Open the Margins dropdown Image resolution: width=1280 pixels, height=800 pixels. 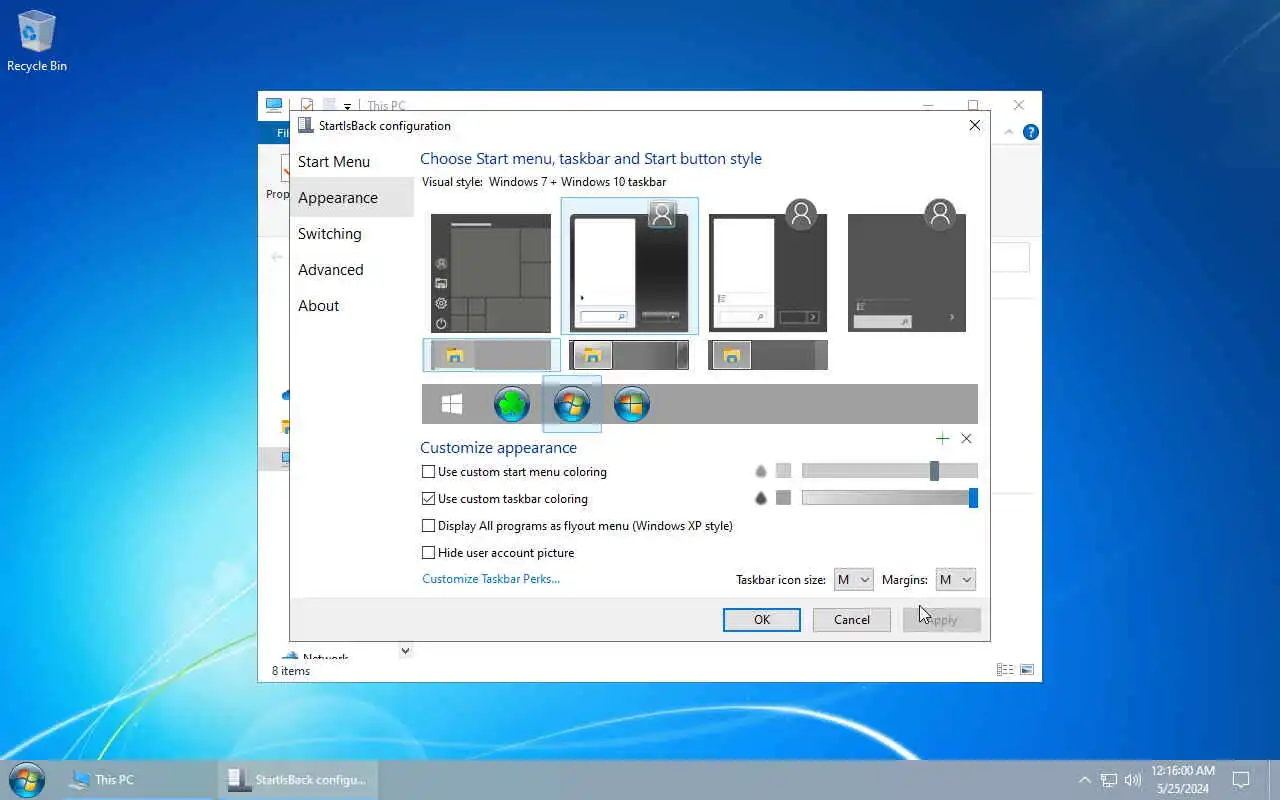coord(955,579)
